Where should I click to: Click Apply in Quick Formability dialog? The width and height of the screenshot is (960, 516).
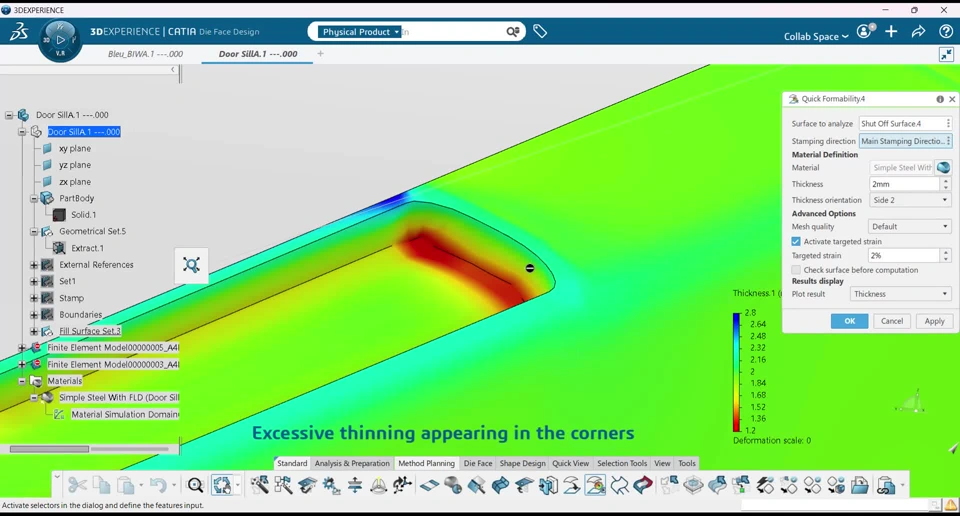click(x=934, y=321)
